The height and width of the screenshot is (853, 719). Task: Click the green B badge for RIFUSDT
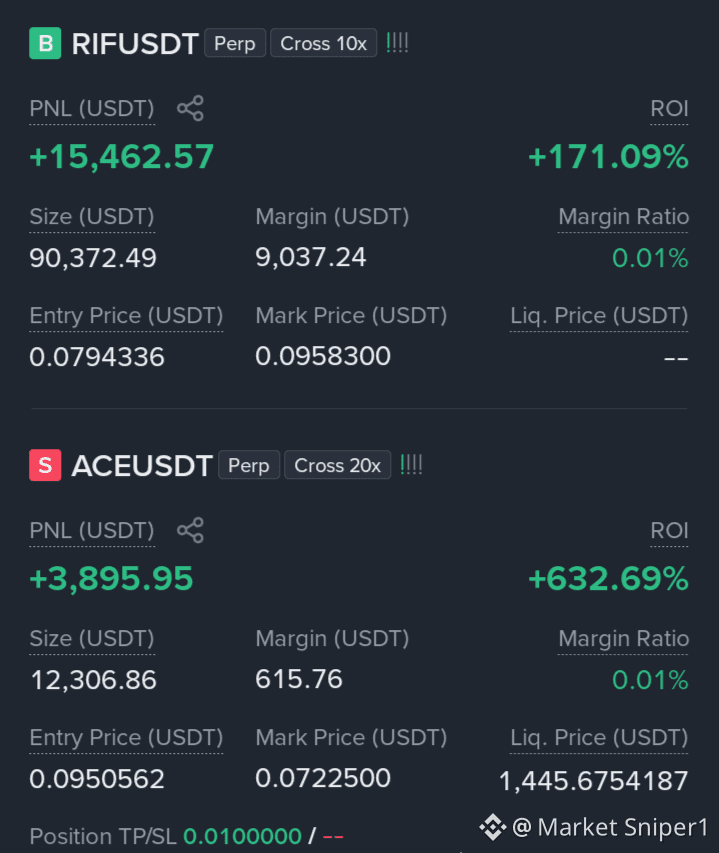click(x=45, y=43)
